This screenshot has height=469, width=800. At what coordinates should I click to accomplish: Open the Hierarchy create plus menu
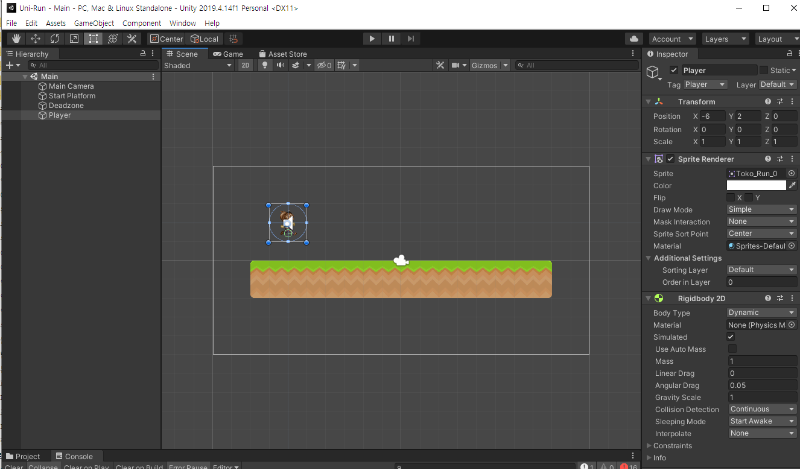tap(13, 65)
